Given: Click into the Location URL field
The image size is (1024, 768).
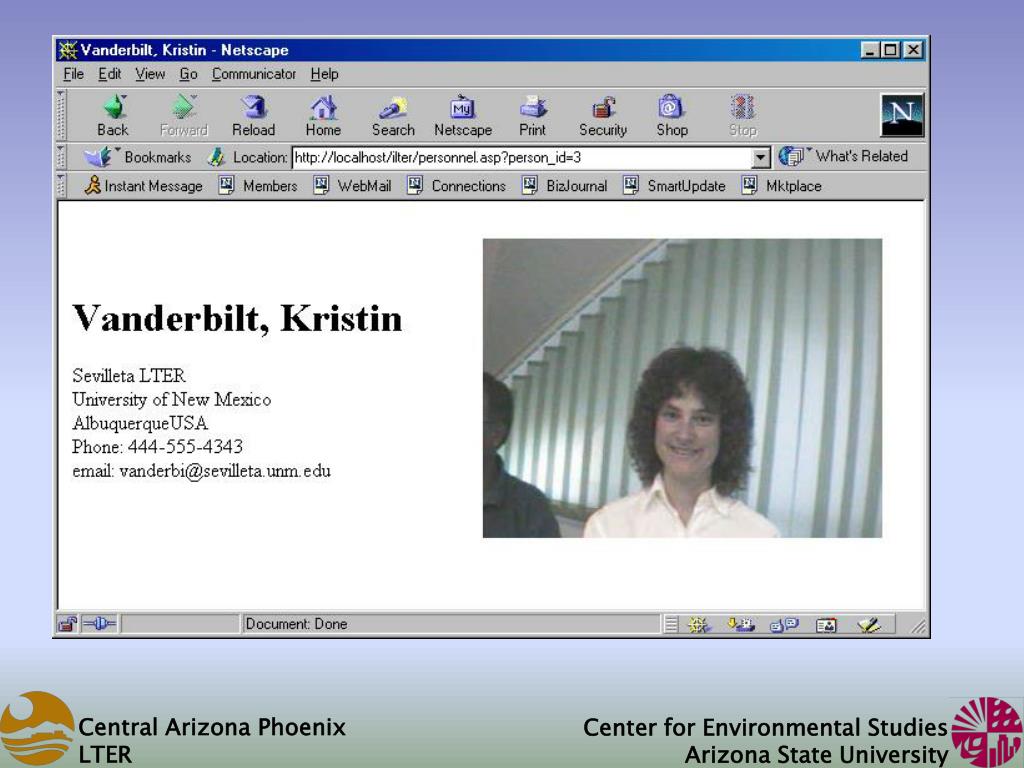Looking at the screenshot, I should point(521,157).
